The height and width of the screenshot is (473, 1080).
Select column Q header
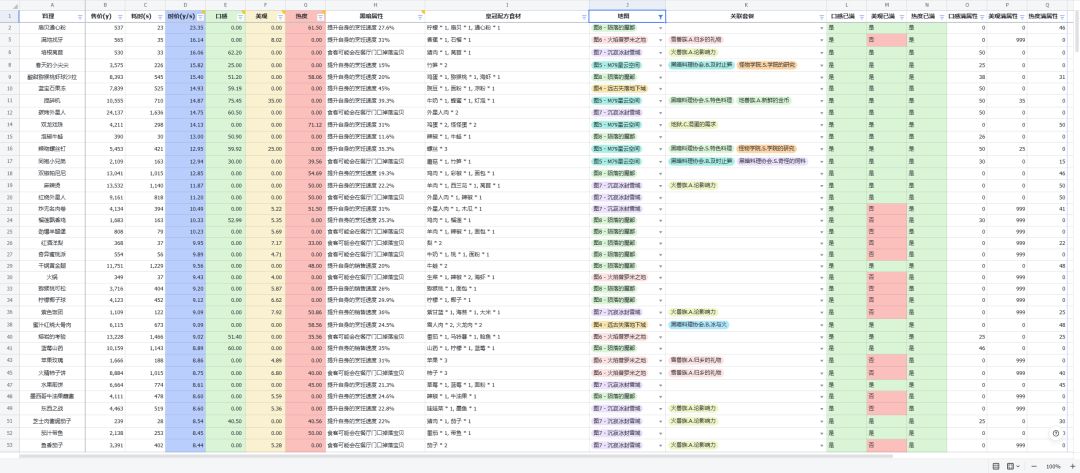[1047, 5]
